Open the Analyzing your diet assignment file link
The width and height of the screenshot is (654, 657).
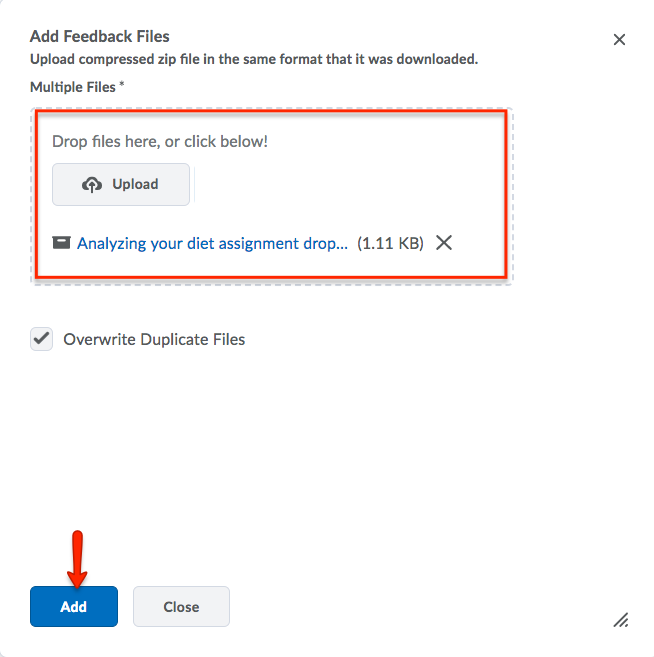212,243
